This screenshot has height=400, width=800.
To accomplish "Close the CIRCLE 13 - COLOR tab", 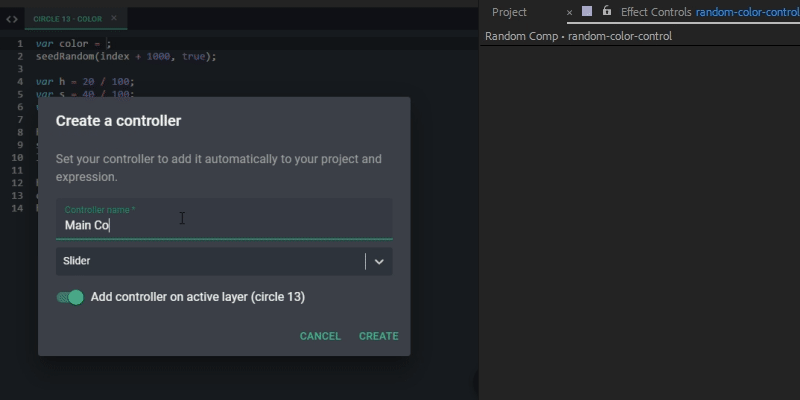I will pos(114,18).
